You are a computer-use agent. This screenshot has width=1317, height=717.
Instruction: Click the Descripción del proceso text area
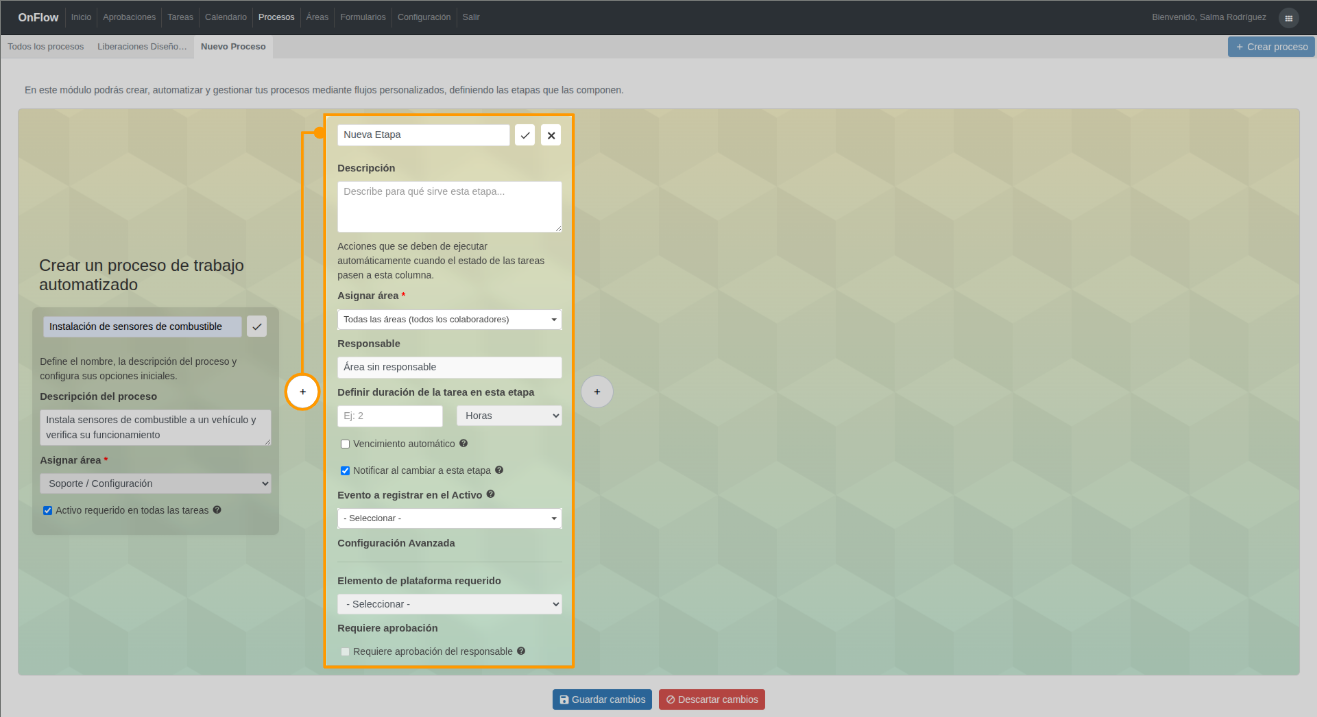click(155, 427)
